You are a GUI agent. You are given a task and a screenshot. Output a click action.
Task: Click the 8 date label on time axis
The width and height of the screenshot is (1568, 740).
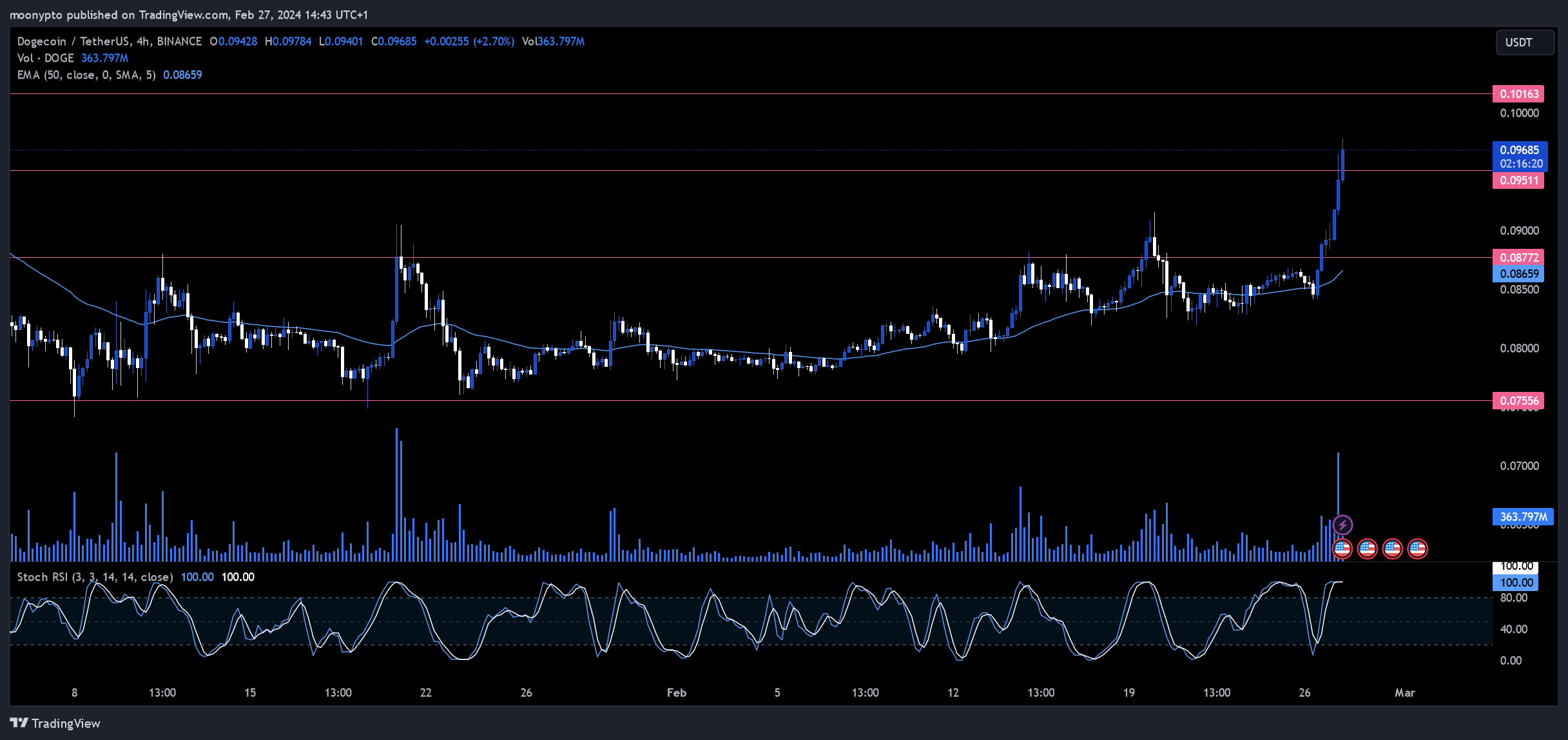click(x=75, y=693)
